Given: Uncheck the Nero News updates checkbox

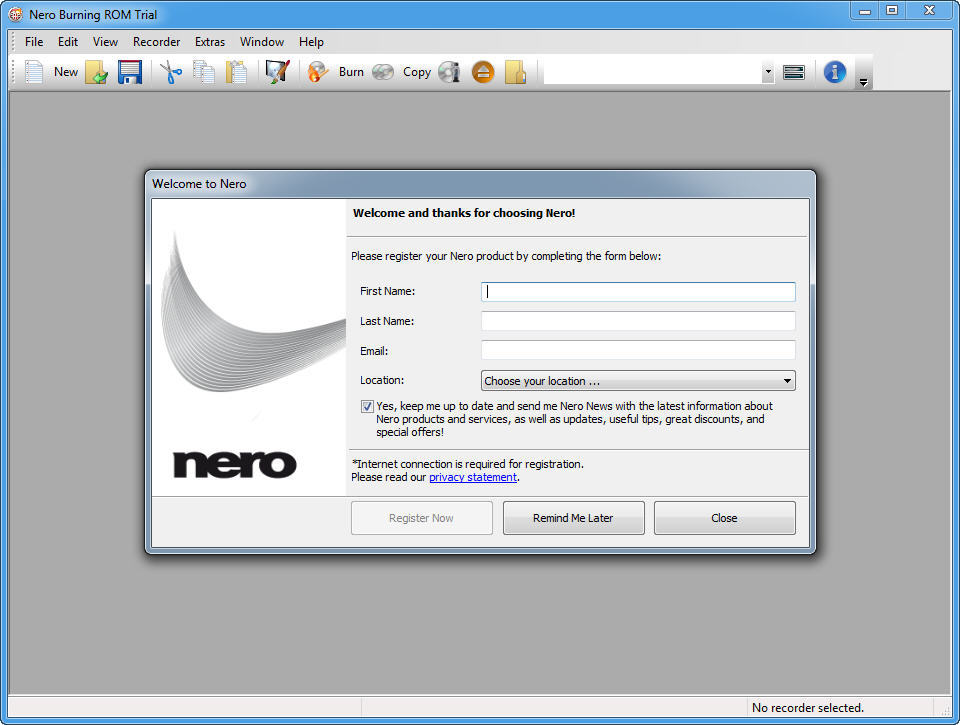Looking at the screenshot, I should 367,406.
